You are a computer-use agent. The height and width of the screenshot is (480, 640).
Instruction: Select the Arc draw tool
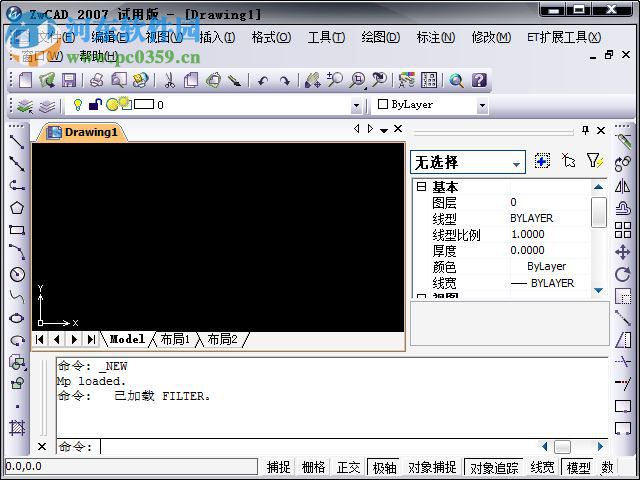coord(17,252)
